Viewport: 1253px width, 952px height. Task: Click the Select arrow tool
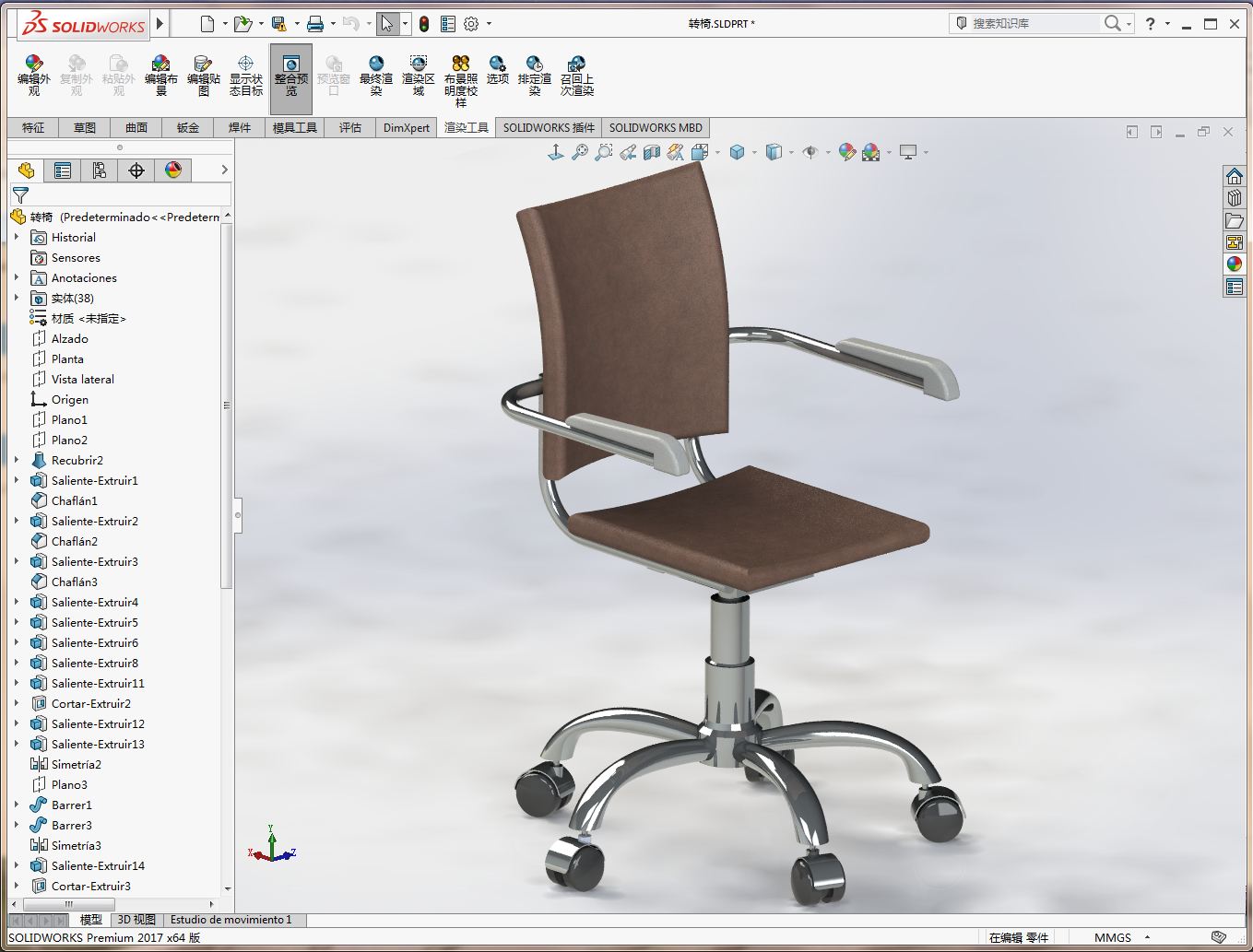[x=387, y=24]
